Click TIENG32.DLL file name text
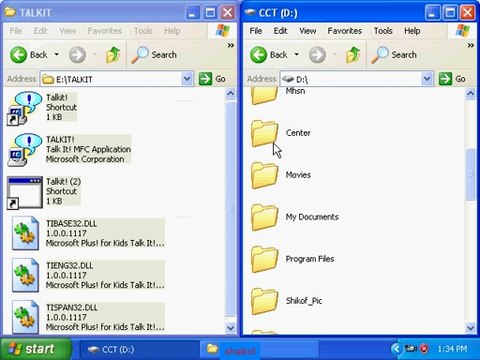The height and width of the screenshot is (360, 480). click(70, 265)
